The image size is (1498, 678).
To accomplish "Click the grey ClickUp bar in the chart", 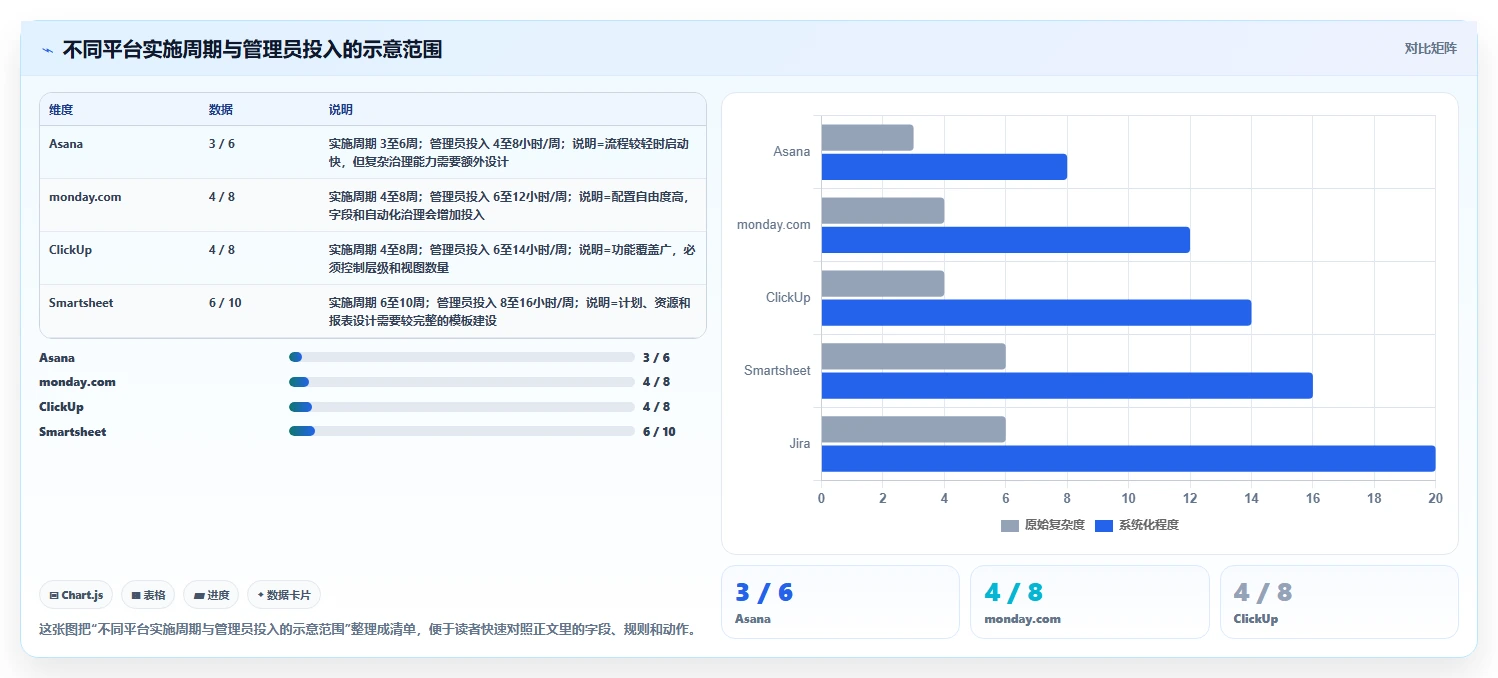I will (883, 284).
